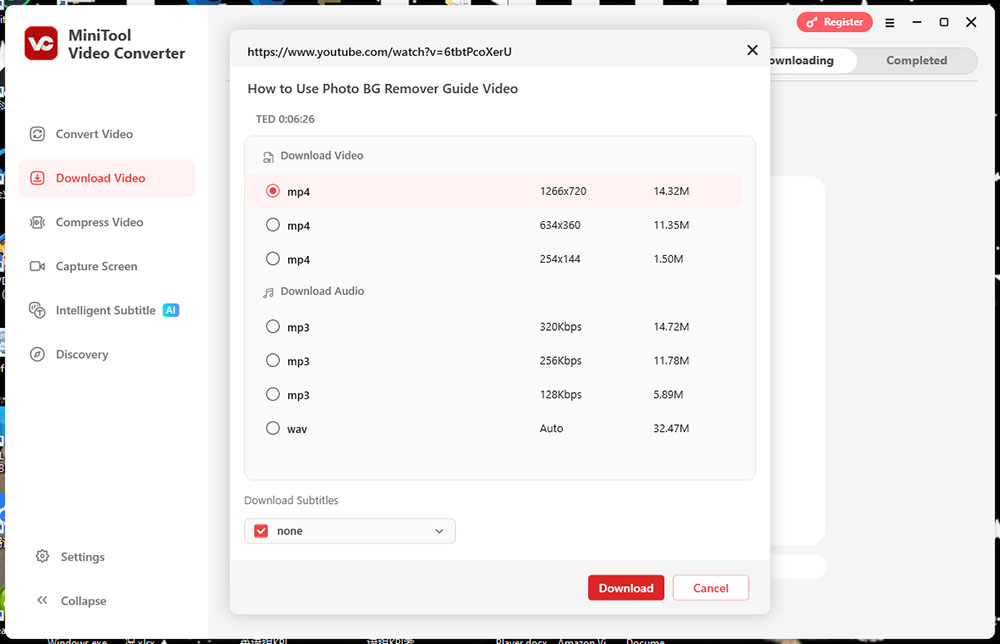1000x644 pixels.
Task: Click the '320Kbps' bitrate value
Action: coord(561,327)
